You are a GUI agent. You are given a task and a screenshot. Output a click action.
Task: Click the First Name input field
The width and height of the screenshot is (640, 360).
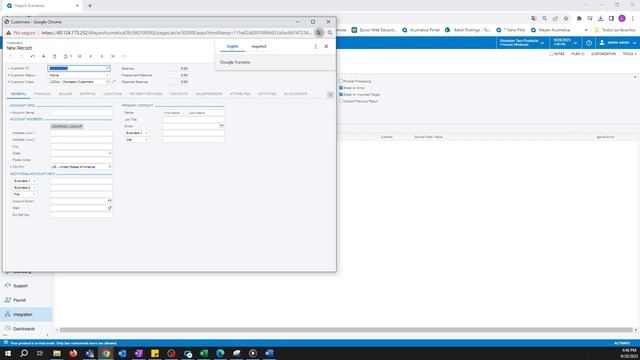173,113
